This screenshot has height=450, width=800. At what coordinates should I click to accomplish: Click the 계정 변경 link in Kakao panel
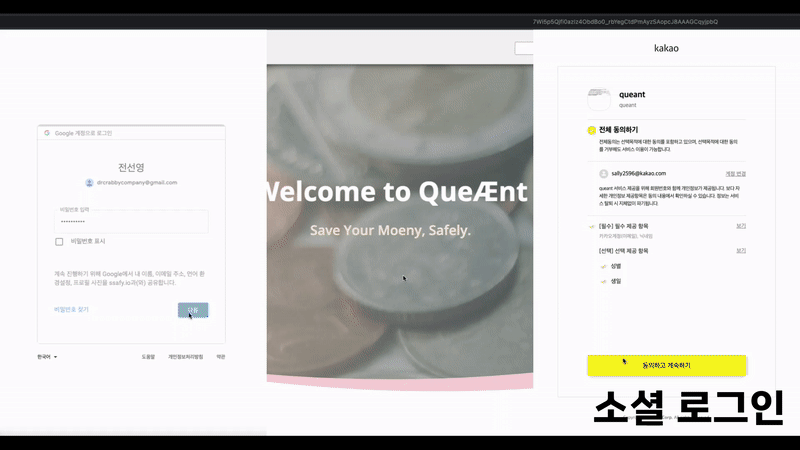[736, 174]
